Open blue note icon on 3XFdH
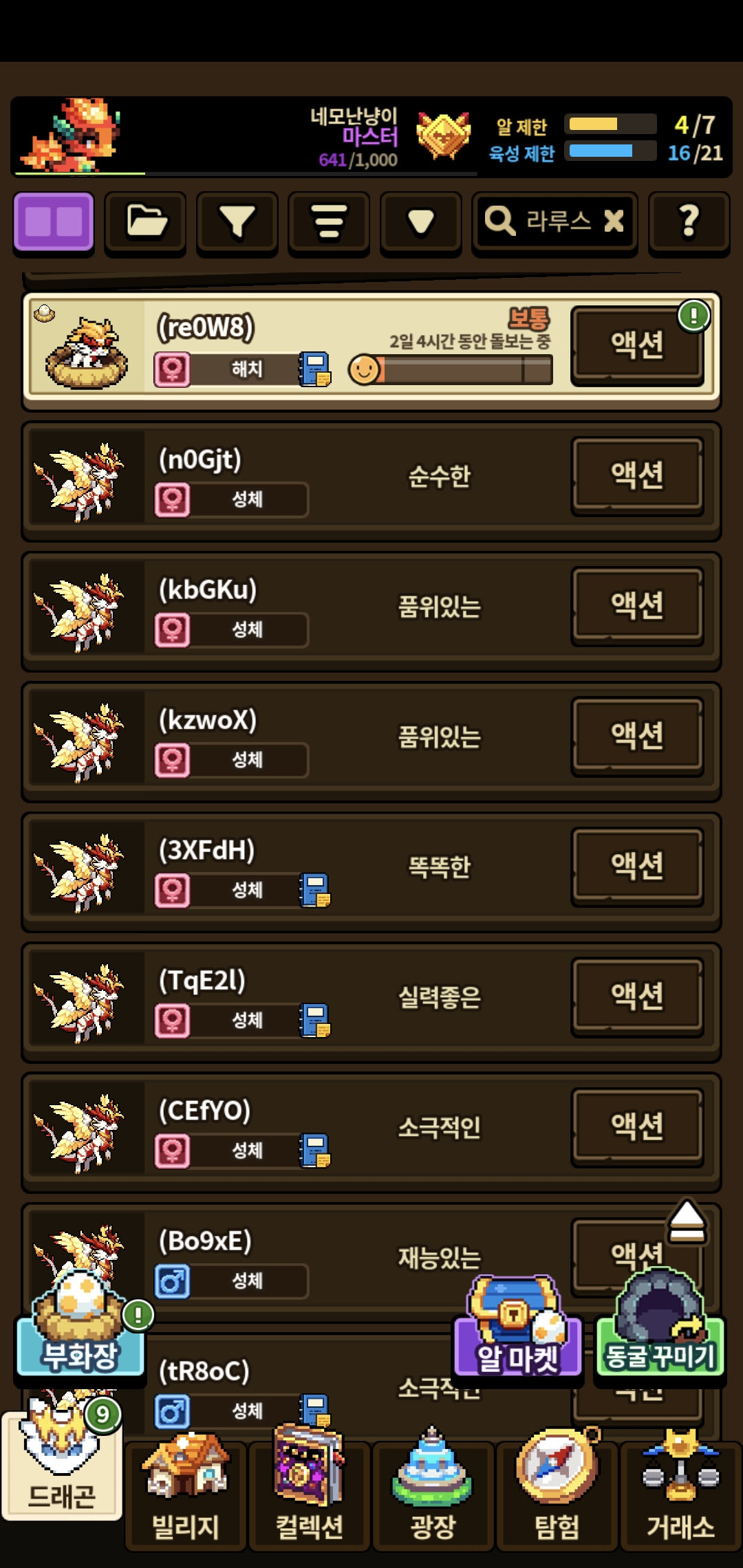 pos(315,890)
